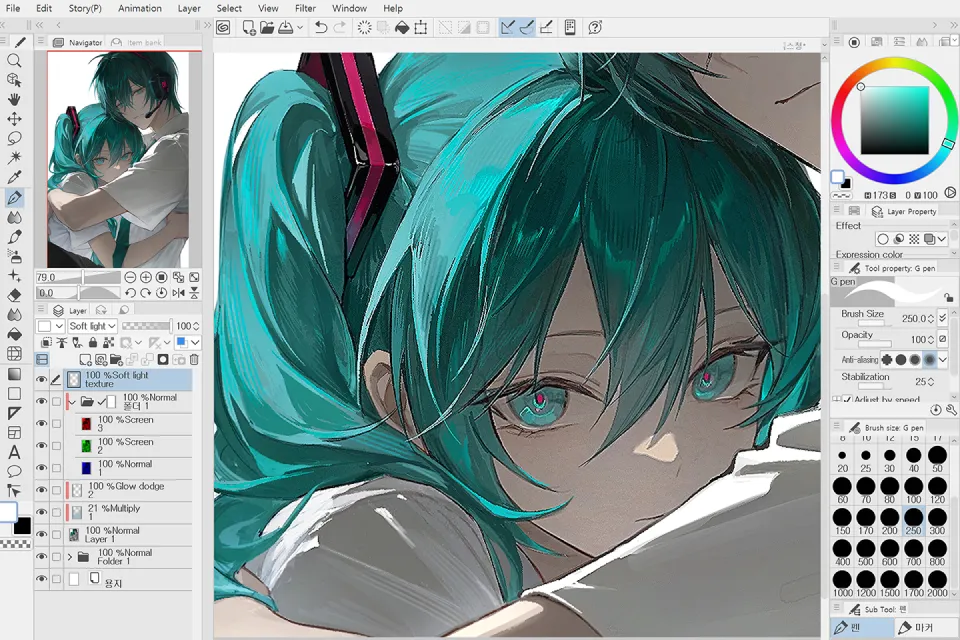This screenshot has height=640, width=960.
Task: Click the zoom out navigator icon
Action: pyautogui.click(x=130, y=277)
